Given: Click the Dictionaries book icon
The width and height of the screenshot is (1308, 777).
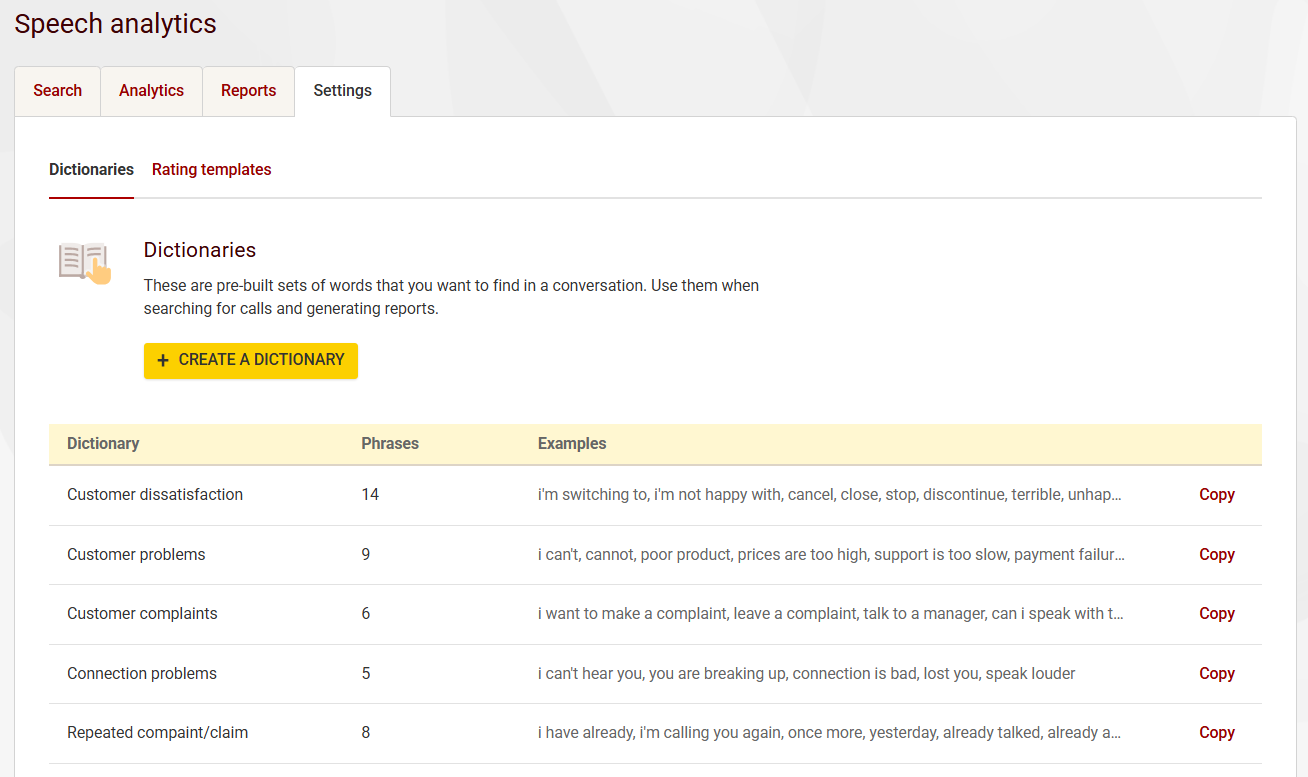Looking at the screenshot, I should (x=84, y=263).
